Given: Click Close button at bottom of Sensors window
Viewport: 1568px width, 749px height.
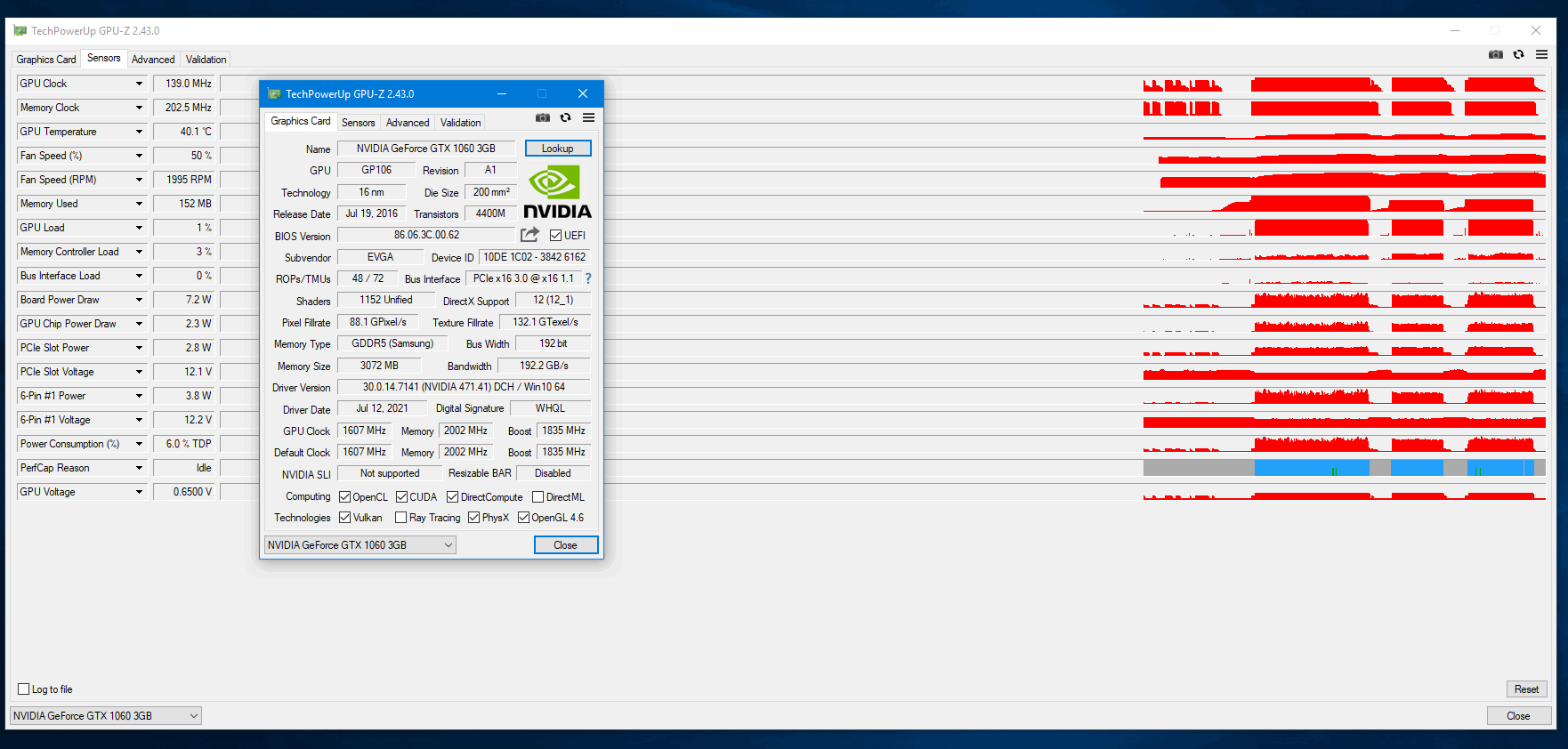Looking at the screenshot, I should tap(1519, 716).
